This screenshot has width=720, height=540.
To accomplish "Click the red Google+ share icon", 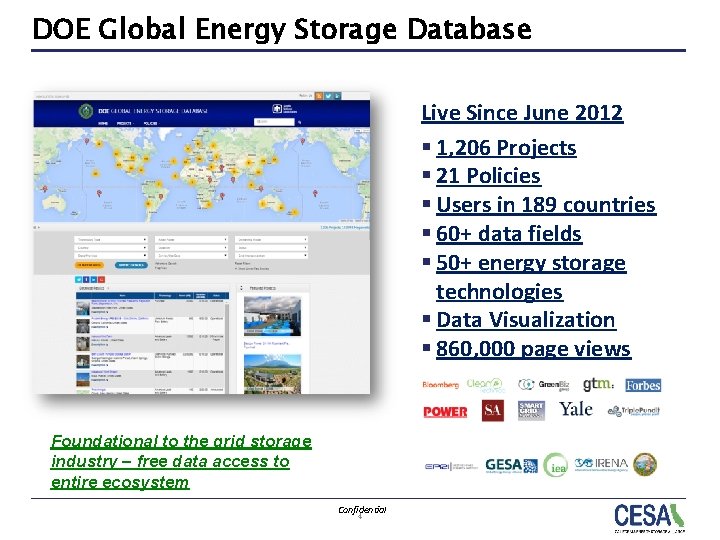I will click(101, 279).
